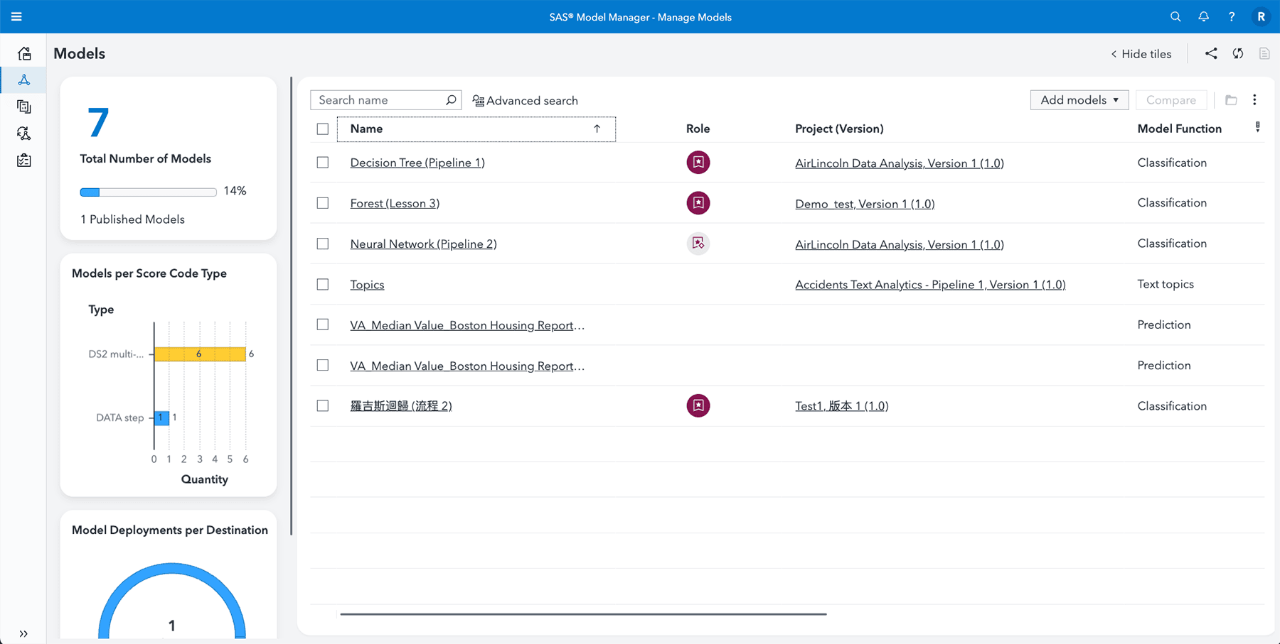Refresh the models list
1280x644 pixels.
click(1238, 54)
